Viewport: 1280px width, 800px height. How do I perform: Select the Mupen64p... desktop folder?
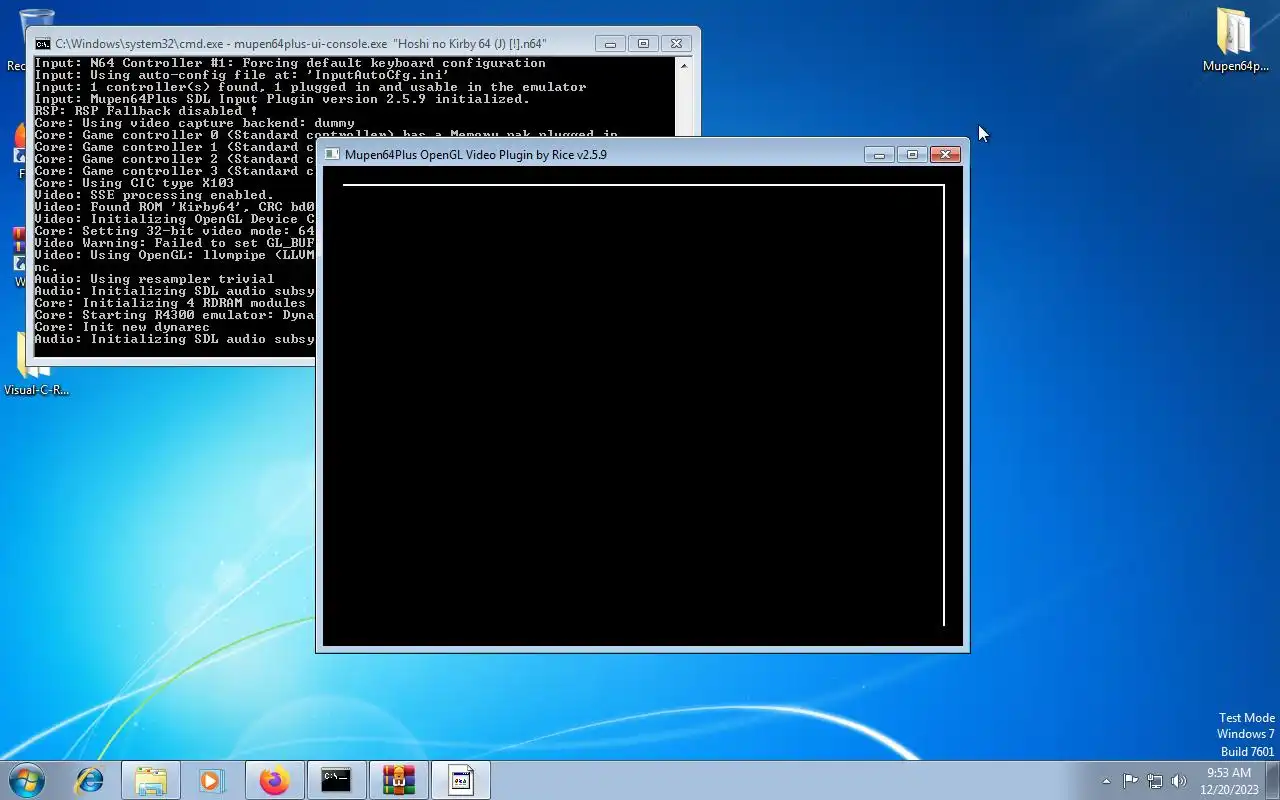pyautogui.click(x=1235, y=40)
